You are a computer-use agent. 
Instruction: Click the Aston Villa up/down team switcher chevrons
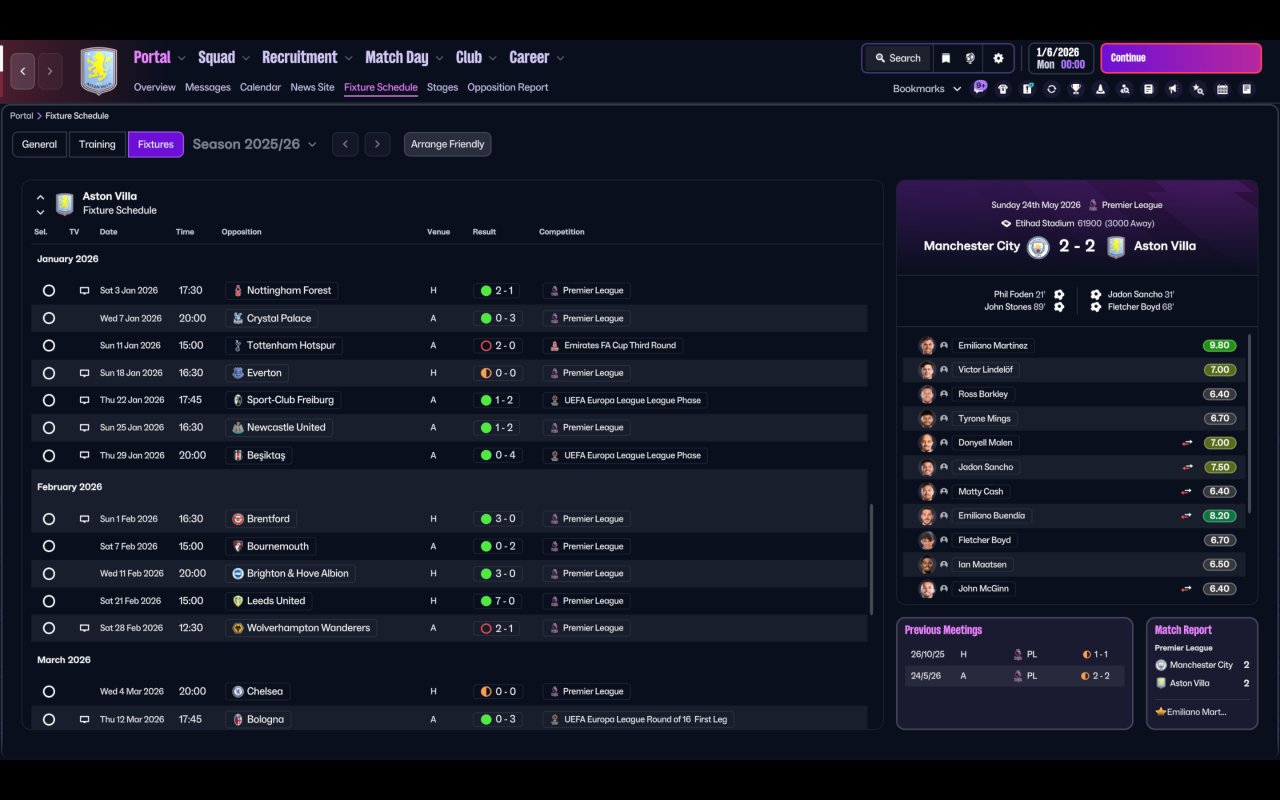[x=40, y=204]
